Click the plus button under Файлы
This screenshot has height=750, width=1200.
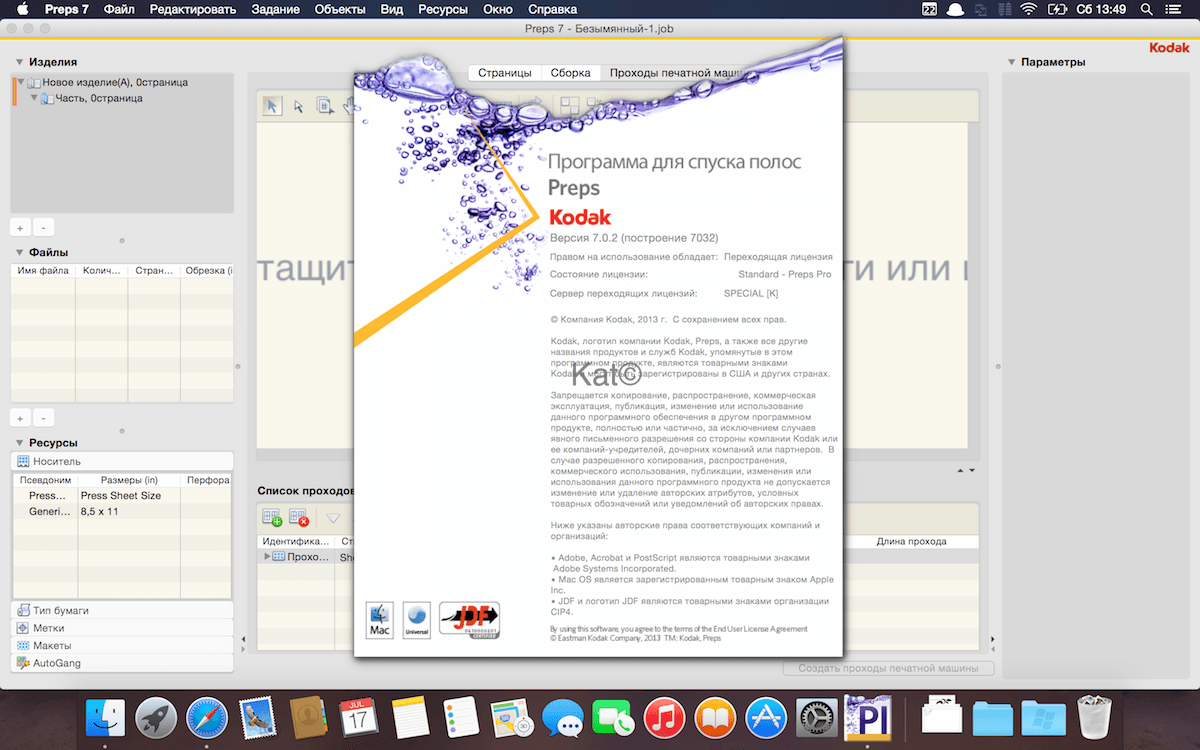(x=20, y=418)
